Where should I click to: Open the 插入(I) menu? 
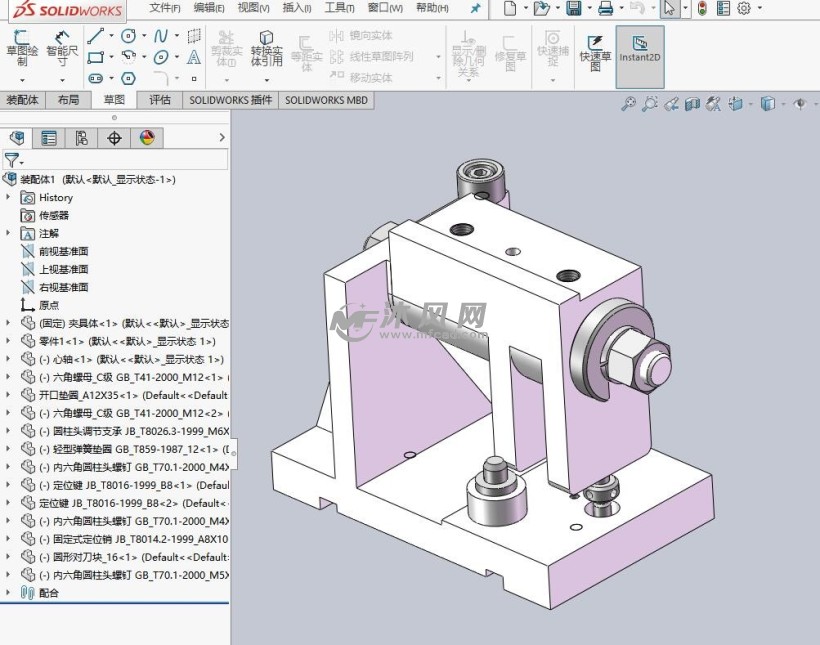[297, 8]
